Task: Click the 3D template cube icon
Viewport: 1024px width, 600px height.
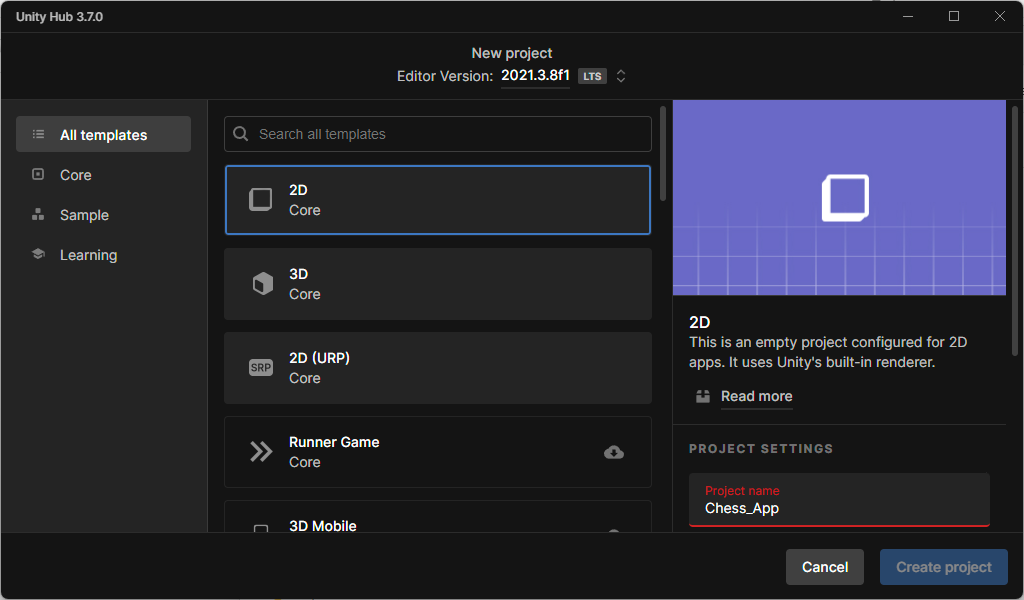Action: coord(263,283)
